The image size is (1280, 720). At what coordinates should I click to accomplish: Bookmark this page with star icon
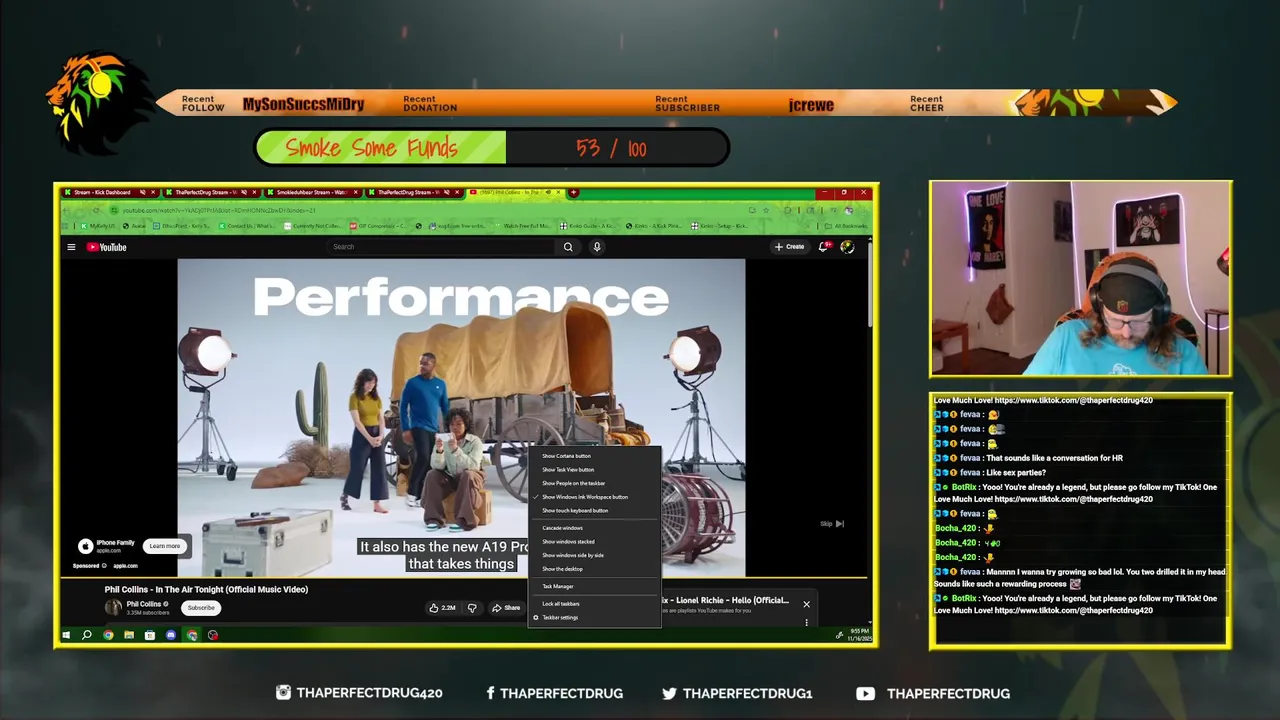click(x=765, y=210)
